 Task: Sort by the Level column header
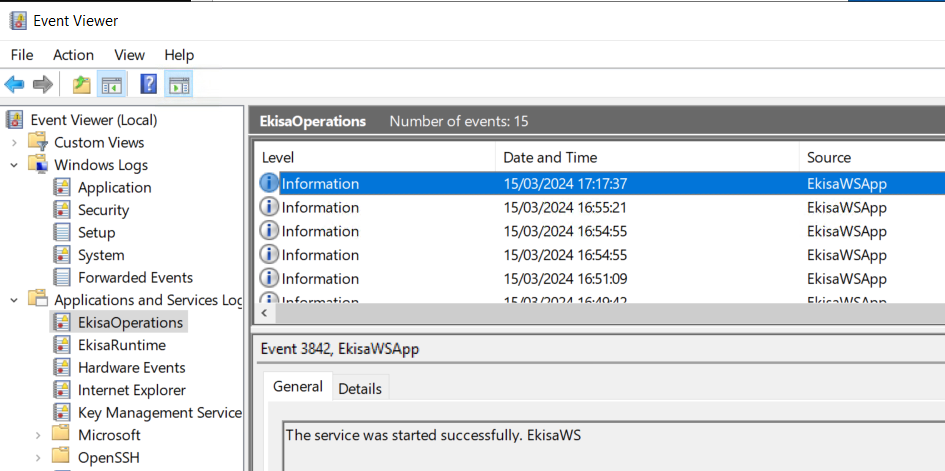[x=374, y=157]
